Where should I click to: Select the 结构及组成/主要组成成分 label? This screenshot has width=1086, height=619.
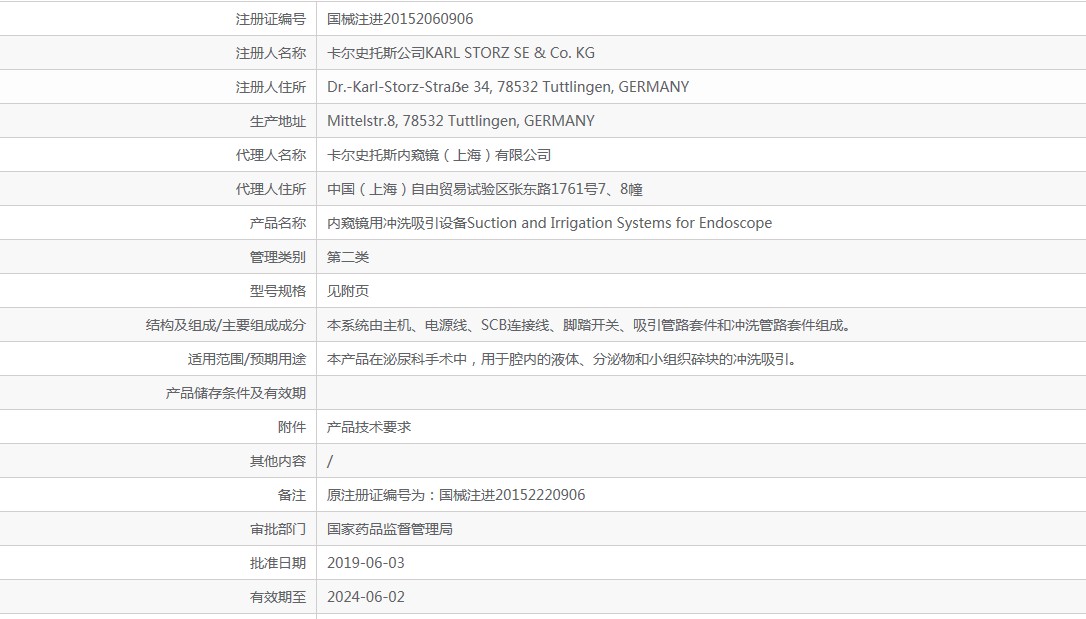[226, 324]
